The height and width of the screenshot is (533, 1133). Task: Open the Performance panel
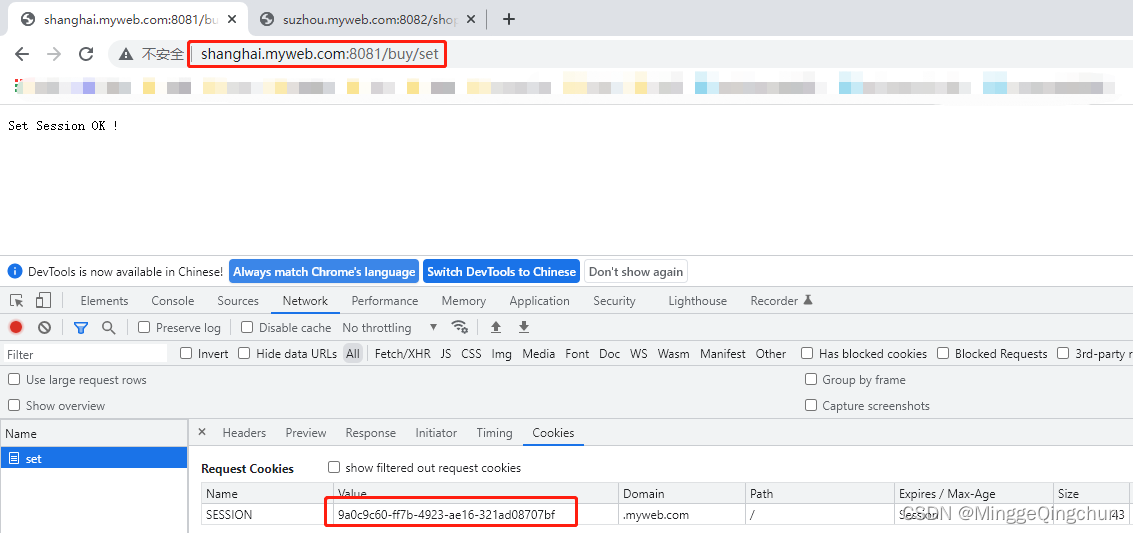click(x=384, y=300)
